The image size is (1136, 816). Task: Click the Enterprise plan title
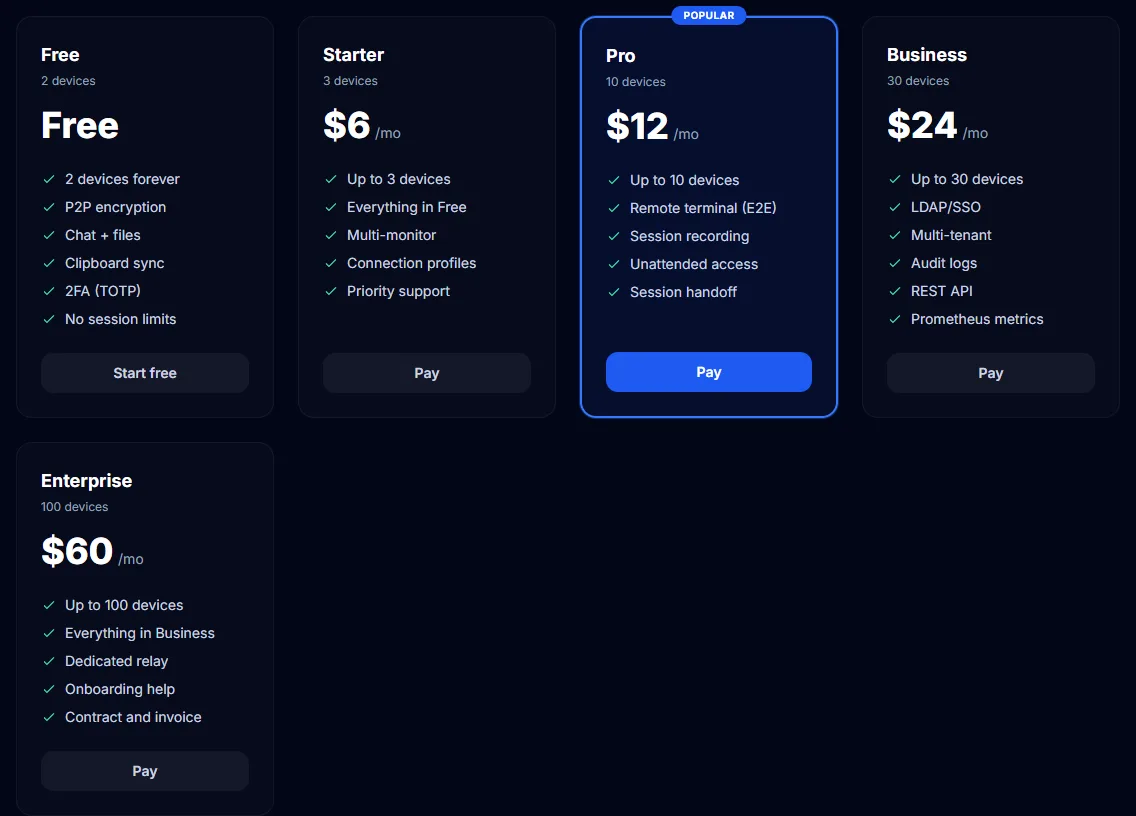(x=87, y=481)
